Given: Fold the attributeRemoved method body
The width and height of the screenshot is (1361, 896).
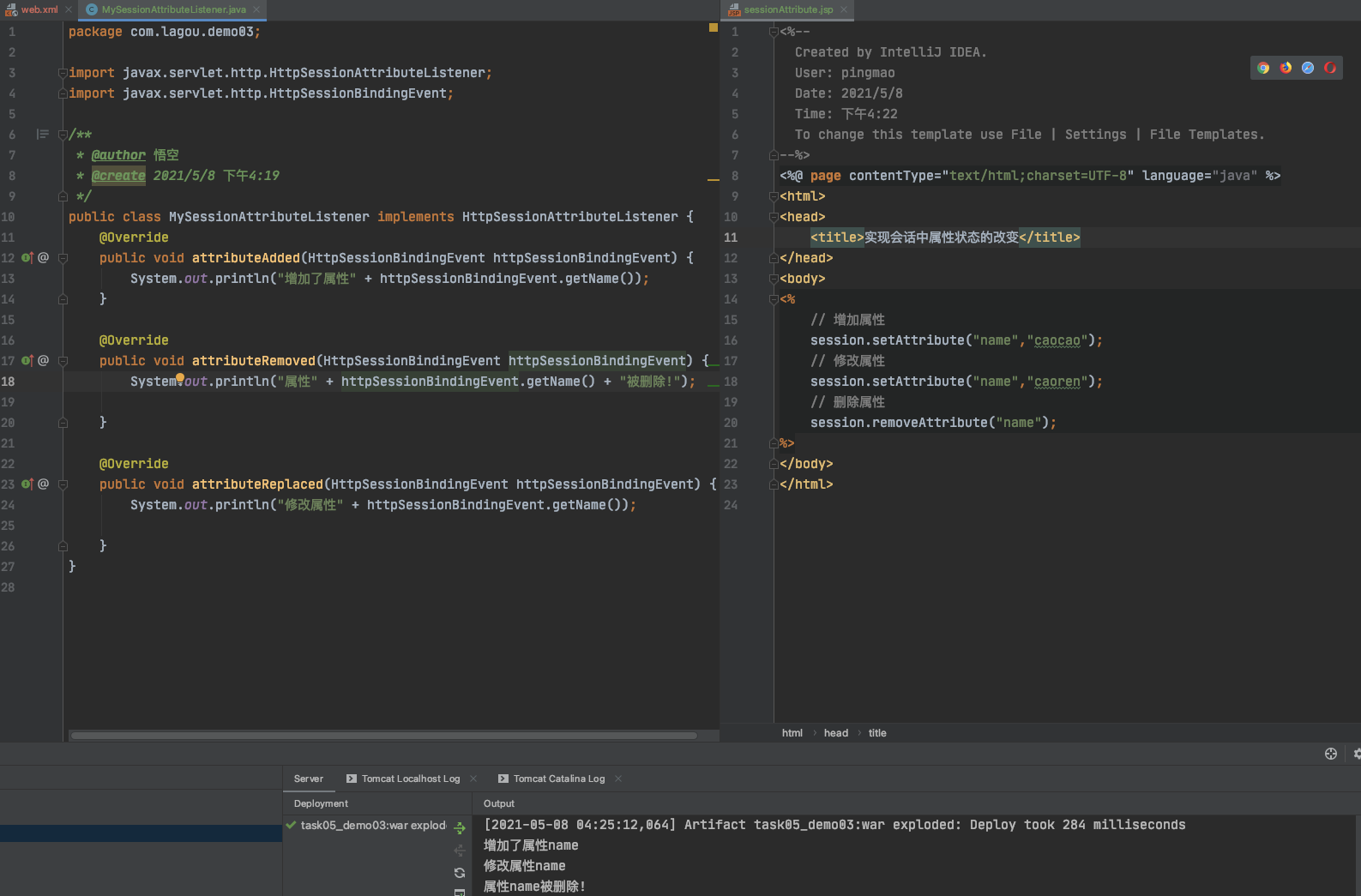Looking at the screenshot, I should (63, 361).
